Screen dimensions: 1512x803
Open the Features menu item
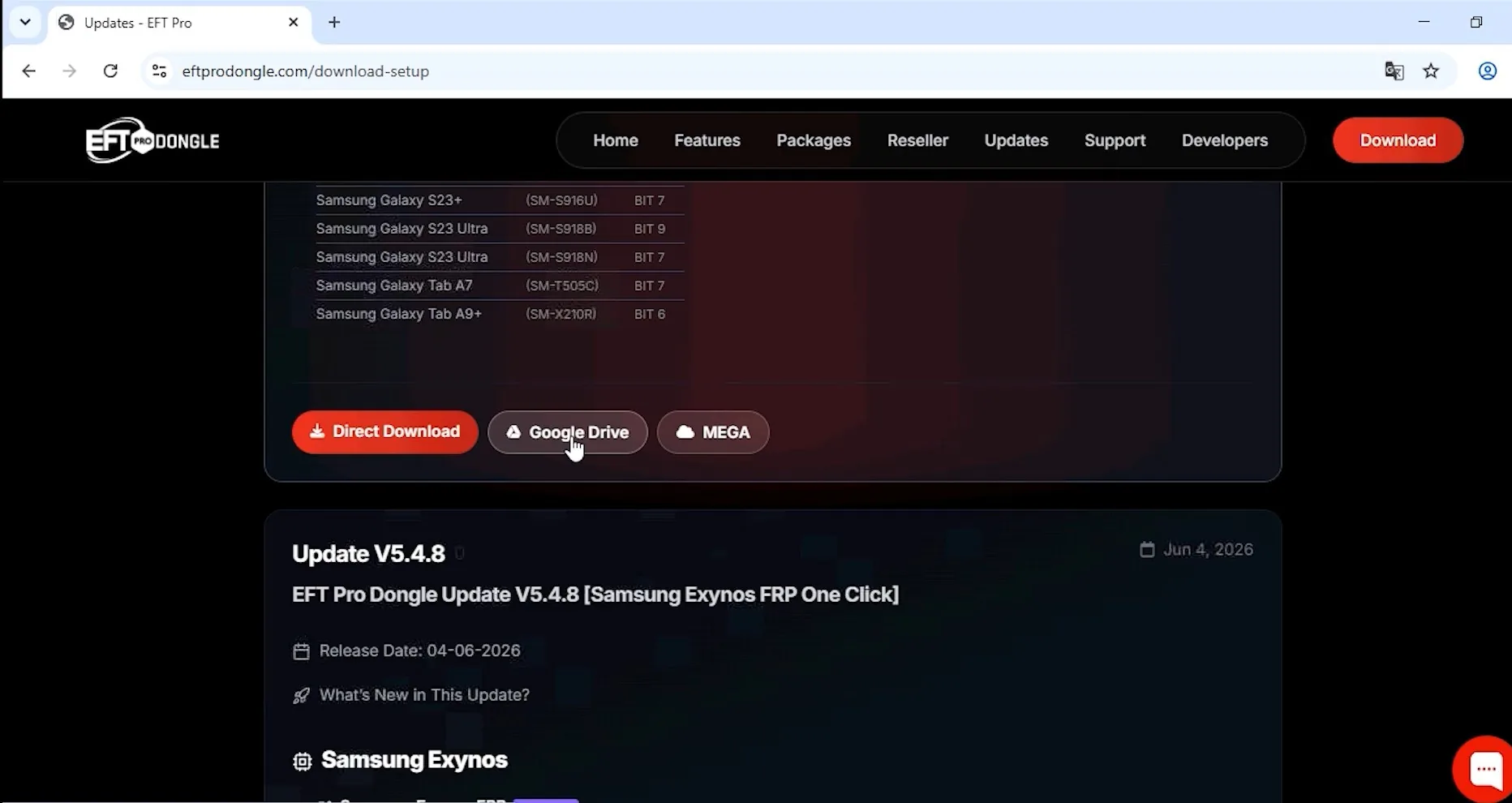click(x=707, y=140)
